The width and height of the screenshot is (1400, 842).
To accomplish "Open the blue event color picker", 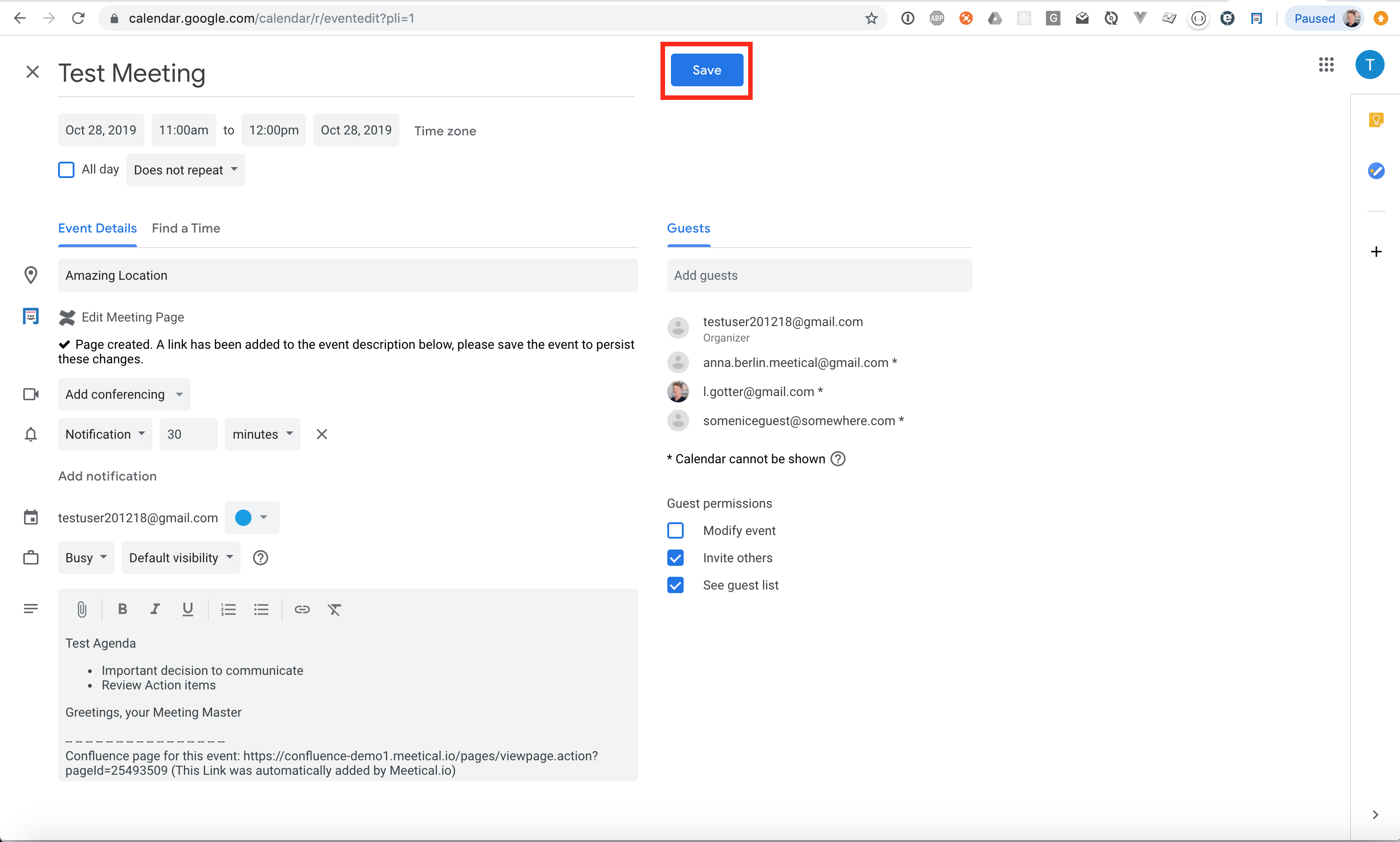I will pyautogui.click(x=252, y=517).
